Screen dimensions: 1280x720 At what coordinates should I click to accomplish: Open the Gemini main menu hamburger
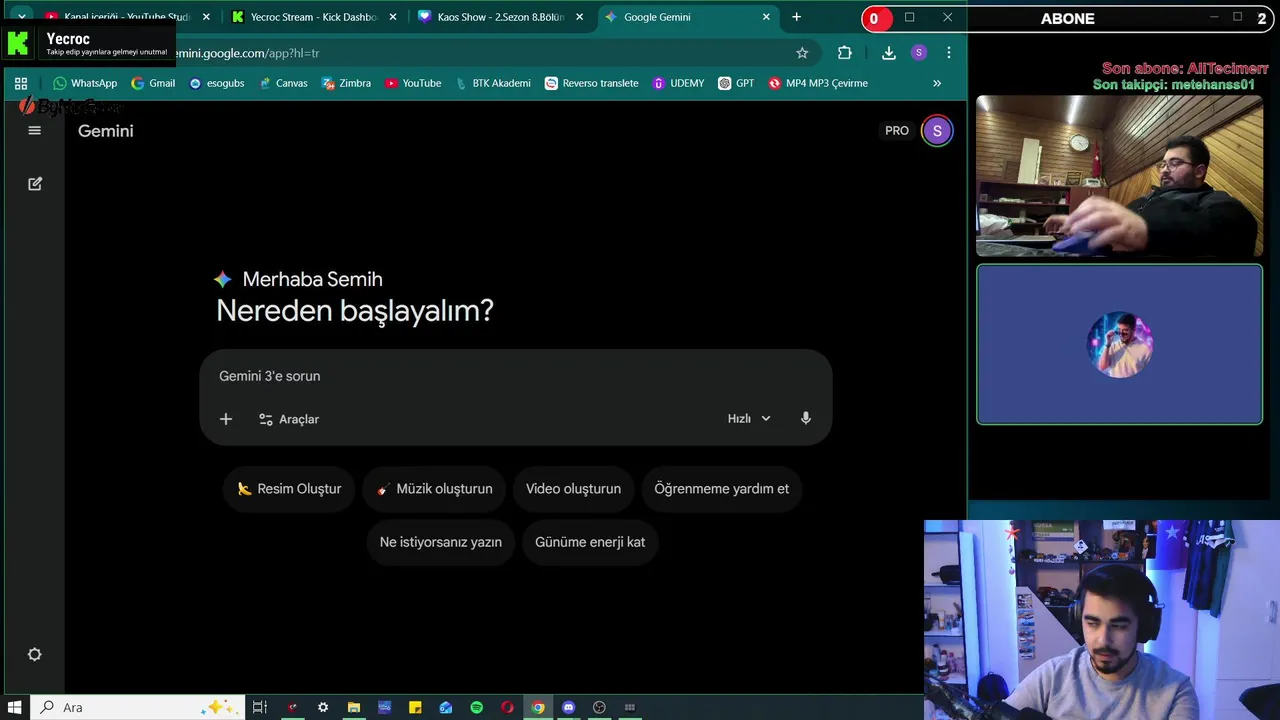click(34, 131)
